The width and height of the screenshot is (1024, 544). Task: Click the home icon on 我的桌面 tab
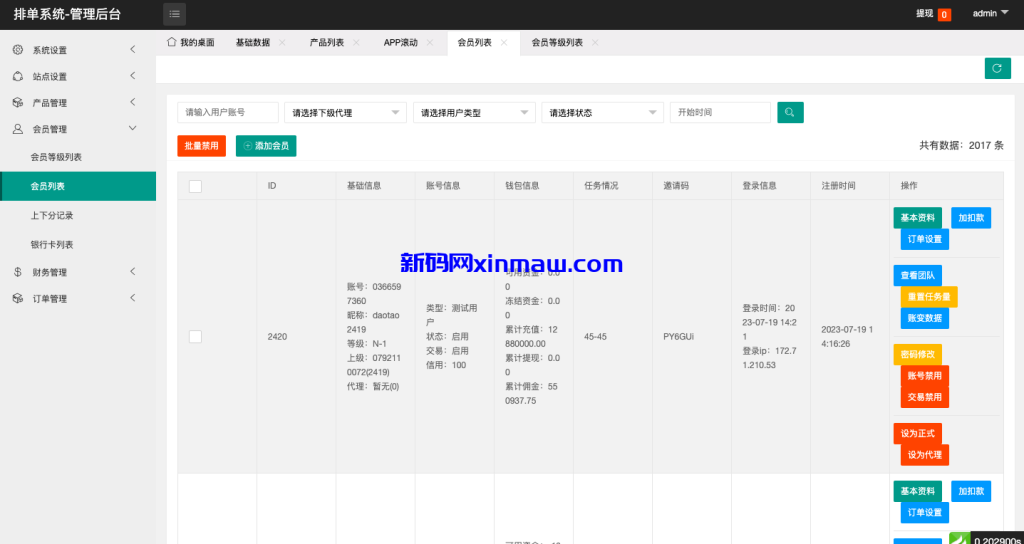tap(172, 42)
